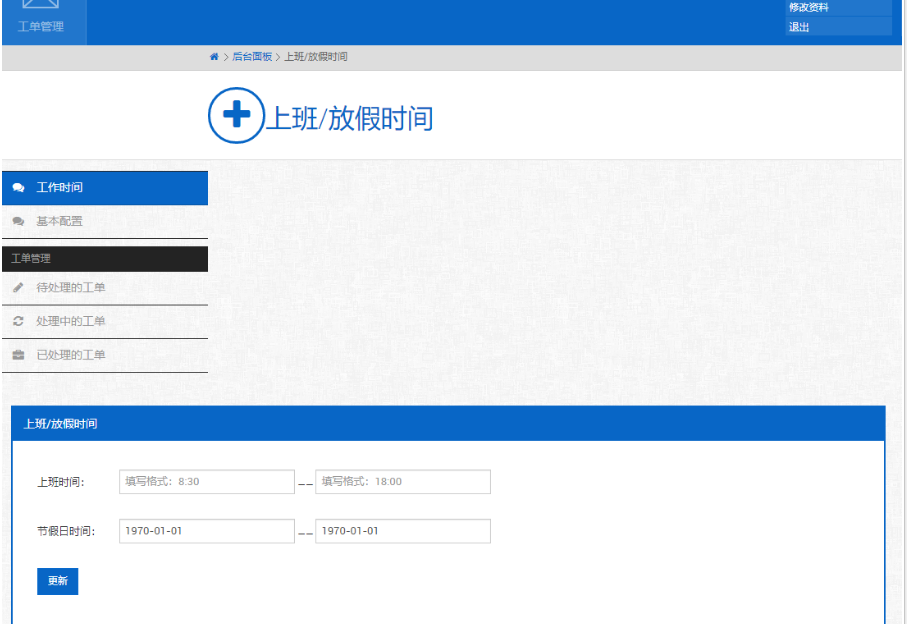
Task: Click the large plus circle icon
Action: (x=236, y=115)
